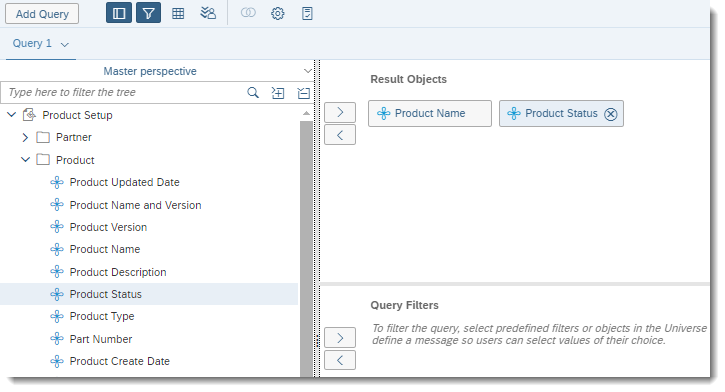Screen dimensions: 725x392
Task: Expand all tree nodes icon
Action: tap(278, 93)
